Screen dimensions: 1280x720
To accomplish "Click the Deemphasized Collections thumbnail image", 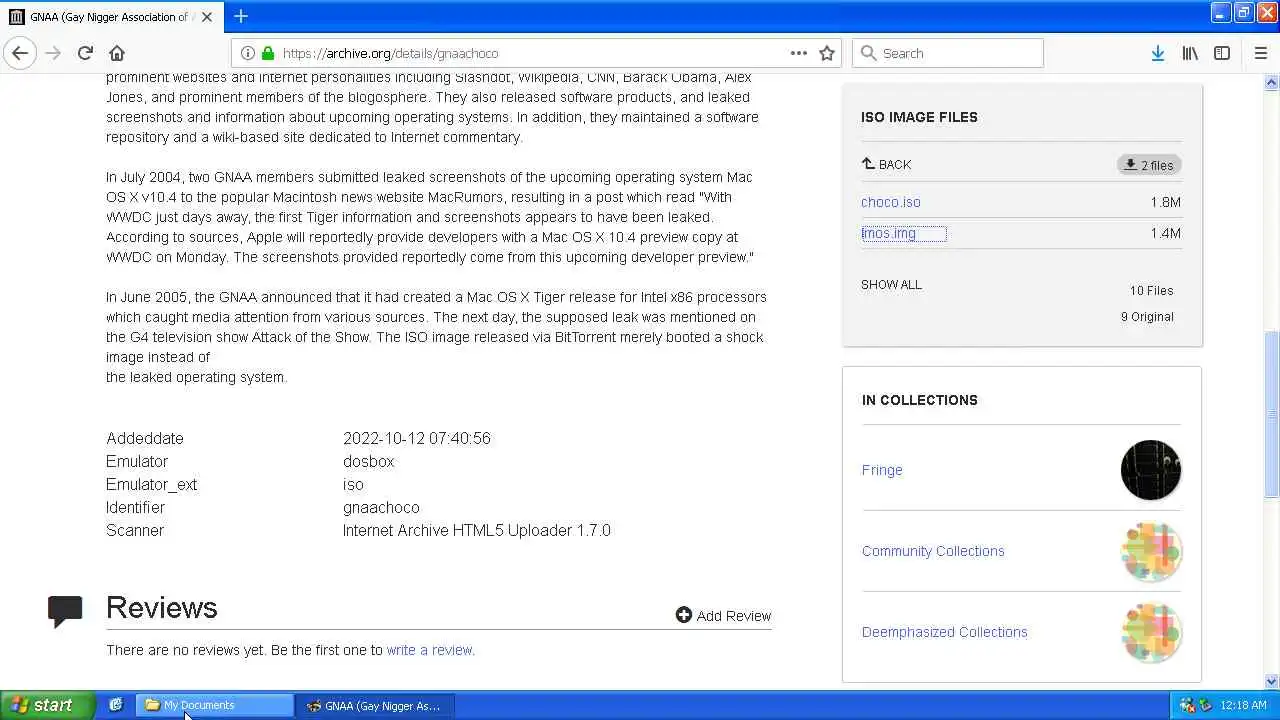I will (x=1151, y=632).
